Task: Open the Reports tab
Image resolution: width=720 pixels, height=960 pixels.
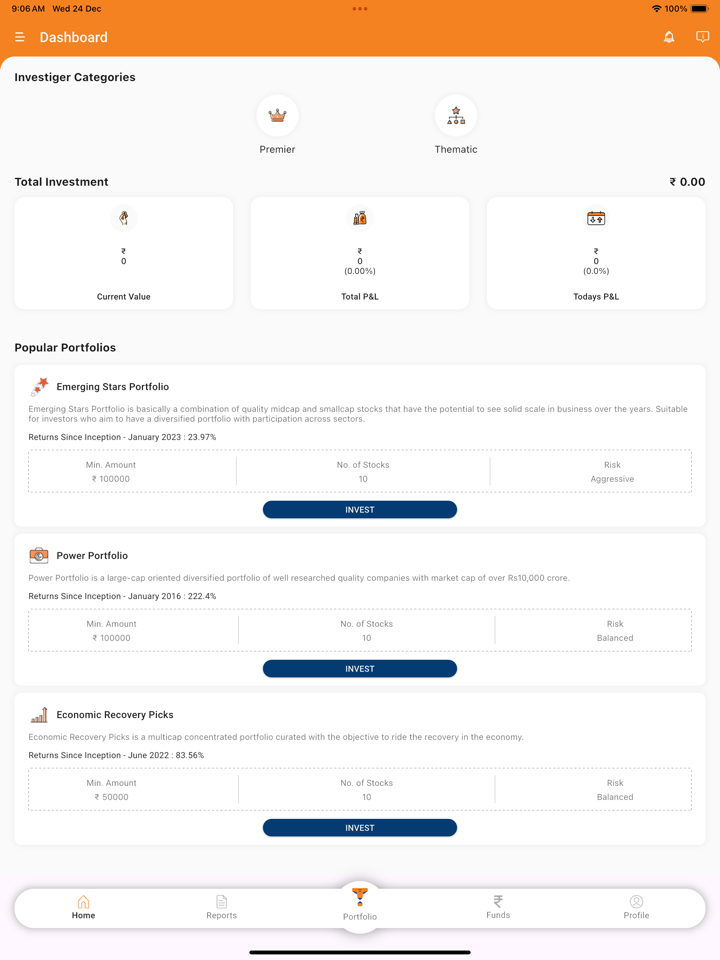Action: tap(221, 907)
